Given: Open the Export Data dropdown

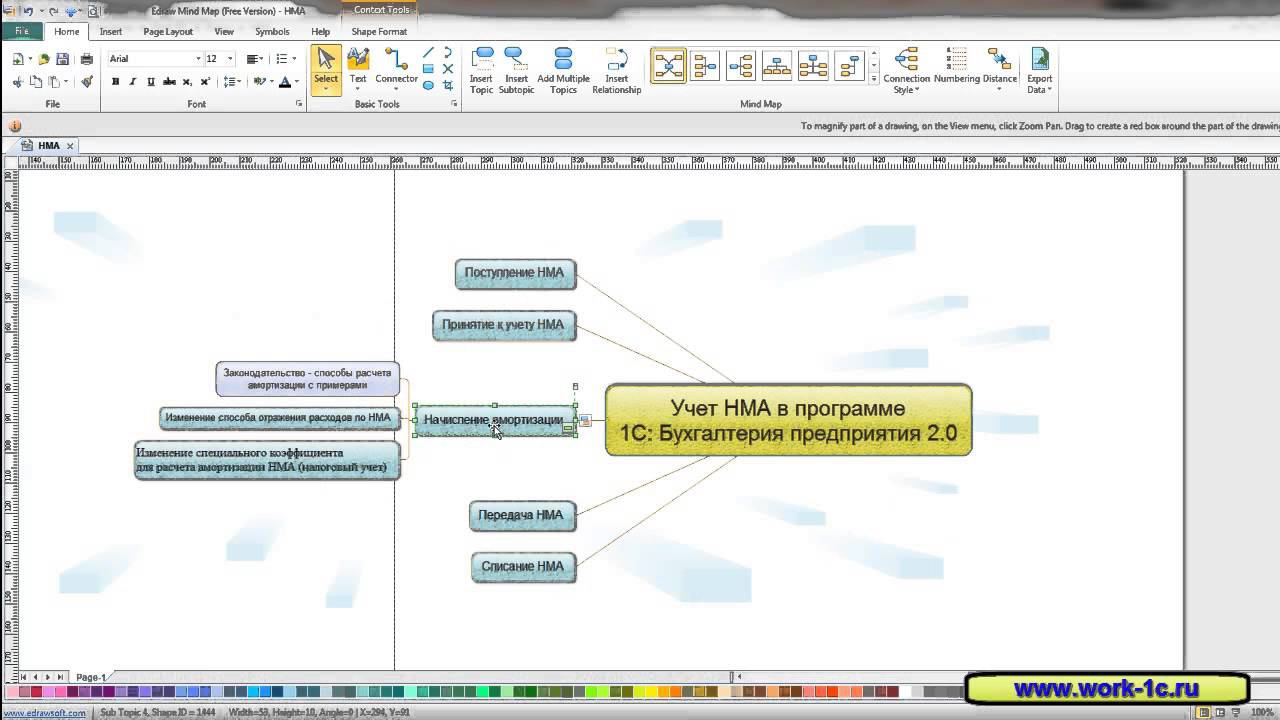Looking at the screenshot, I should pos(1039,71).
